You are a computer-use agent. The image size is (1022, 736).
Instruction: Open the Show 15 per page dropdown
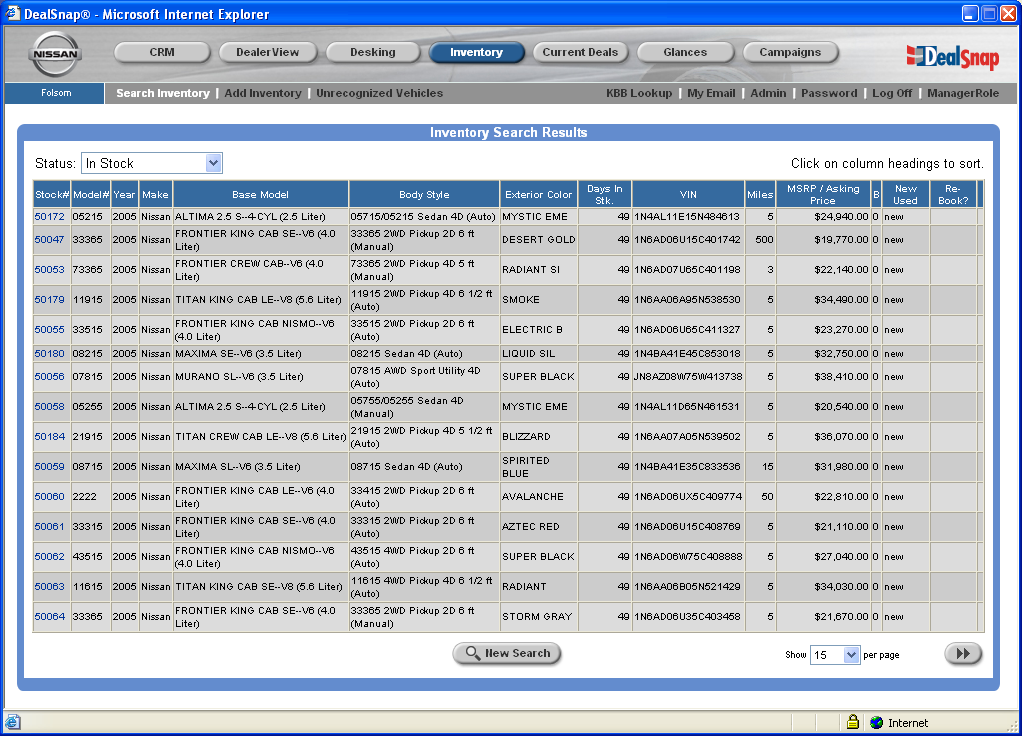(x=834, y=655)
